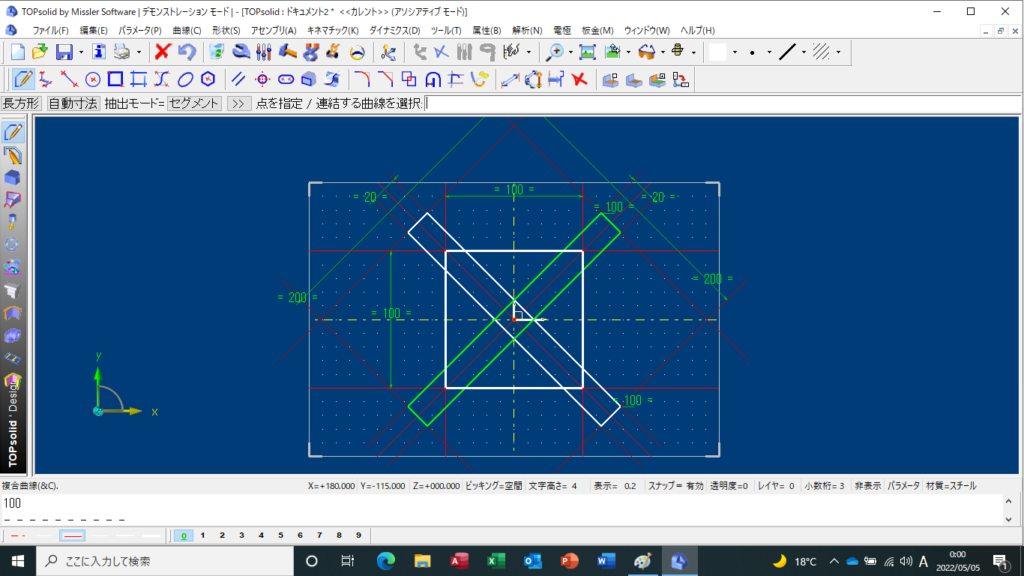The width and height of the screenshot is (1024, 576).
Task: Select the hexagon polygon tool
Action: 208,80
